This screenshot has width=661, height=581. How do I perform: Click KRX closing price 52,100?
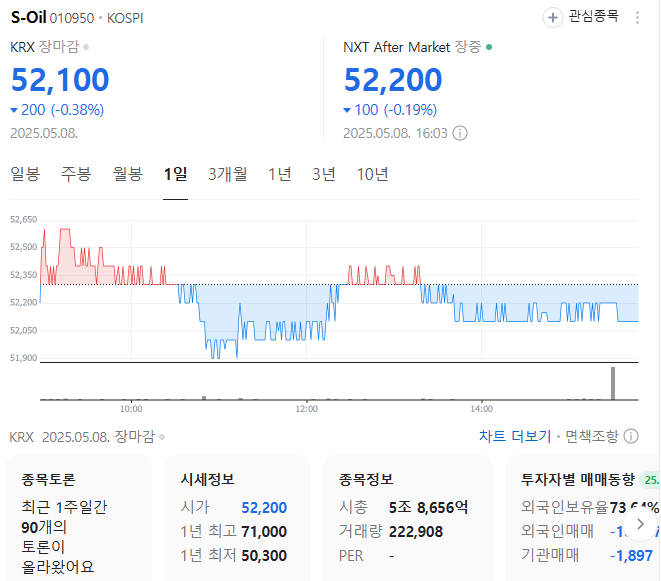coord(60,80)
